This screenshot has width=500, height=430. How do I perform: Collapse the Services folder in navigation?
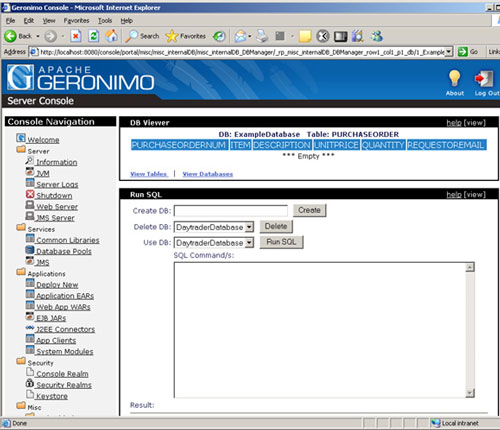click(x=21, y=228)
